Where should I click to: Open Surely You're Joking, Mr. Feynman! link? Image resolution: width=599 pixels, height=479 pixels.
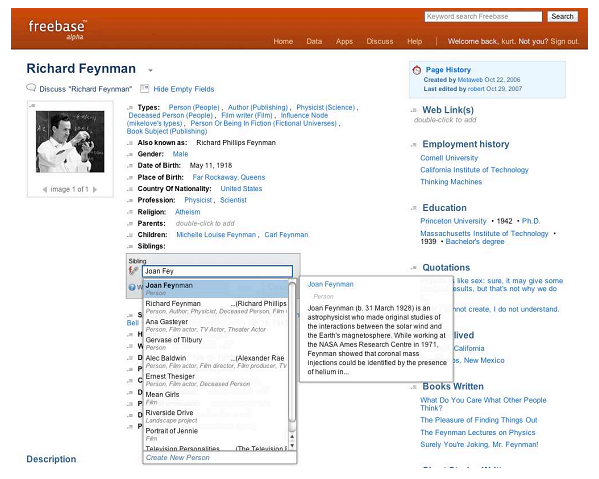coord(479,444)
